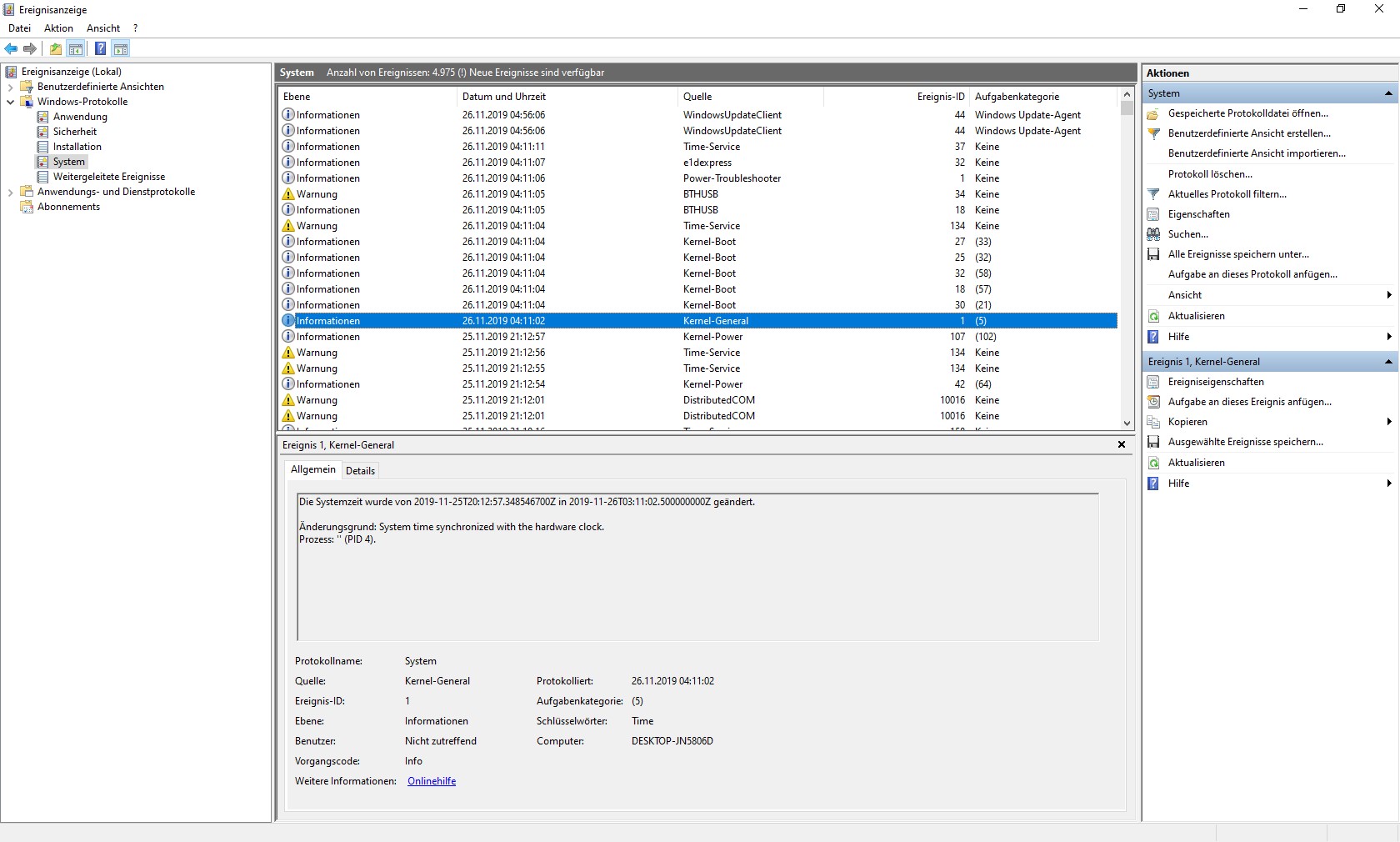Click the Sicherheit log icon
Viewport: 1400px width, 842px height.
click(43, 132)
